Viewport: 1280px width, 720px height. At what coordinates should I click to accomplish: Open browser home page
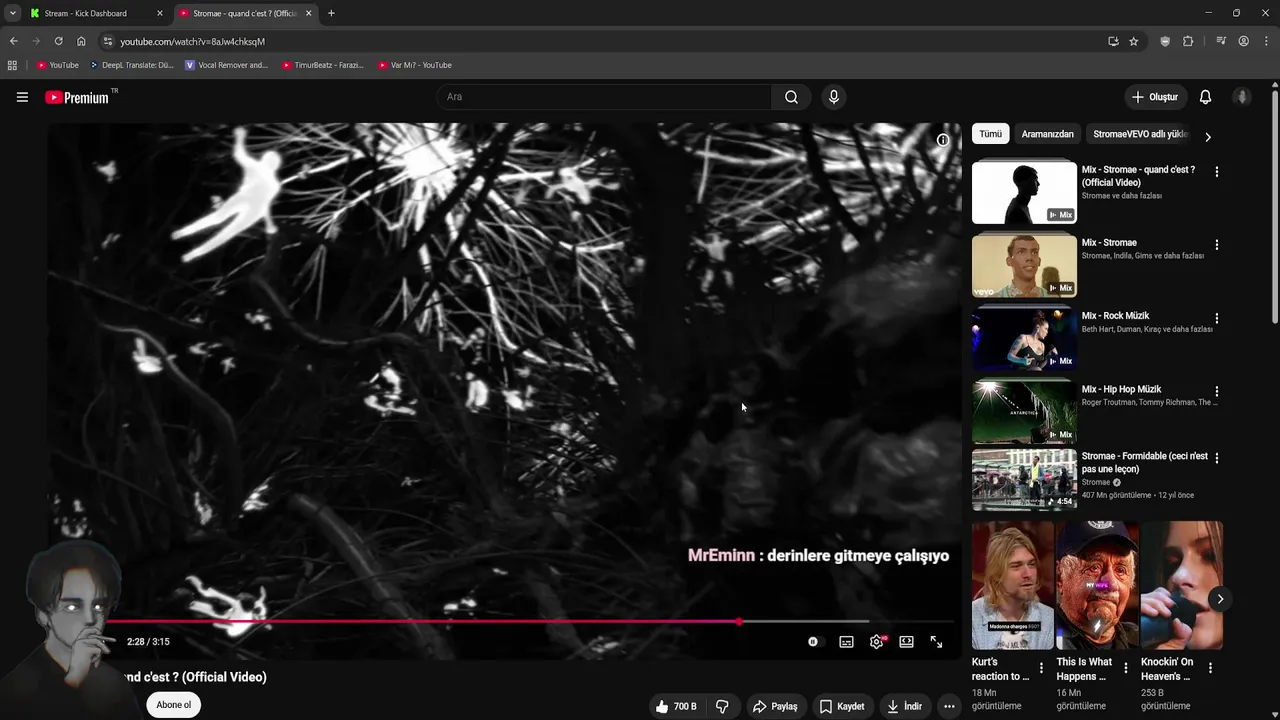(x=81, y=41)
